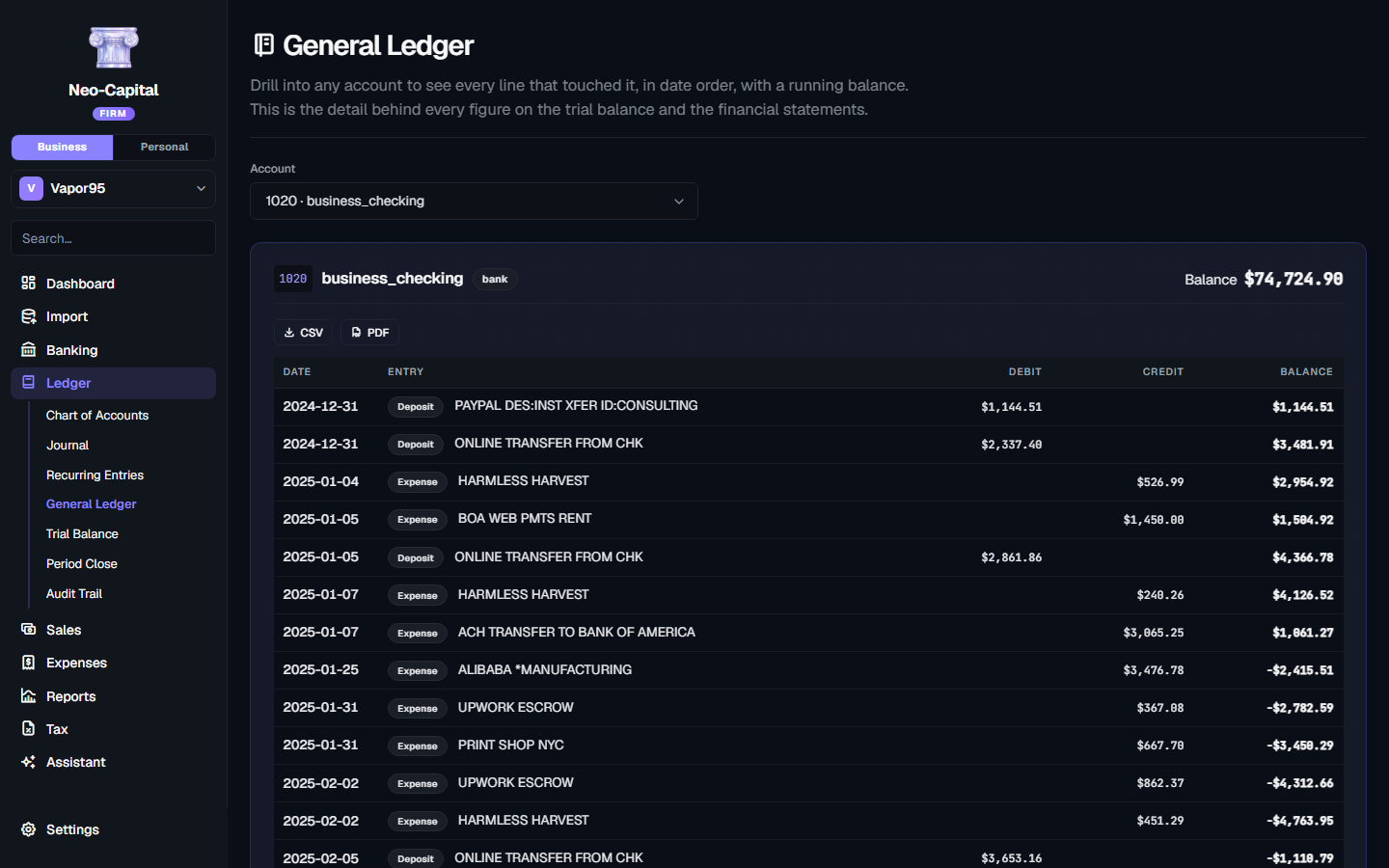
Task: Open Settings page
Action: pos(113,829)
